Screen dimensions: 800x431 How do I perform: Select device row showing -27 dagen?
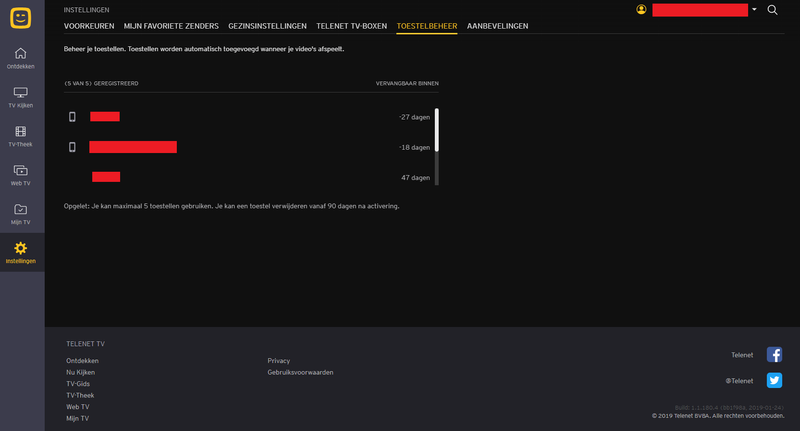(249, 117)
